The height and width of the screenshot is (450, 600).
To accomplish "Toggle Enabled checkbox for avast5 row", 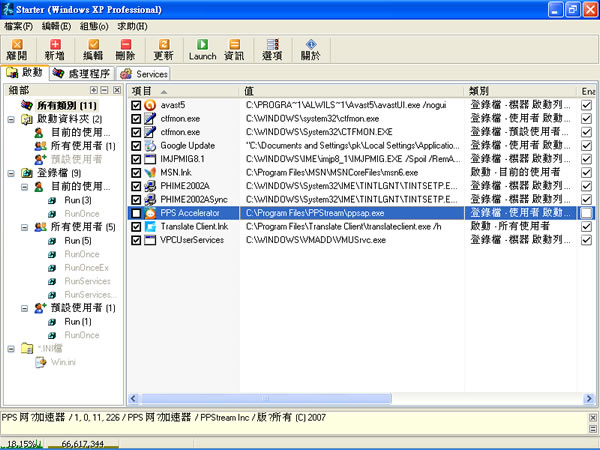I will [586, 105].
